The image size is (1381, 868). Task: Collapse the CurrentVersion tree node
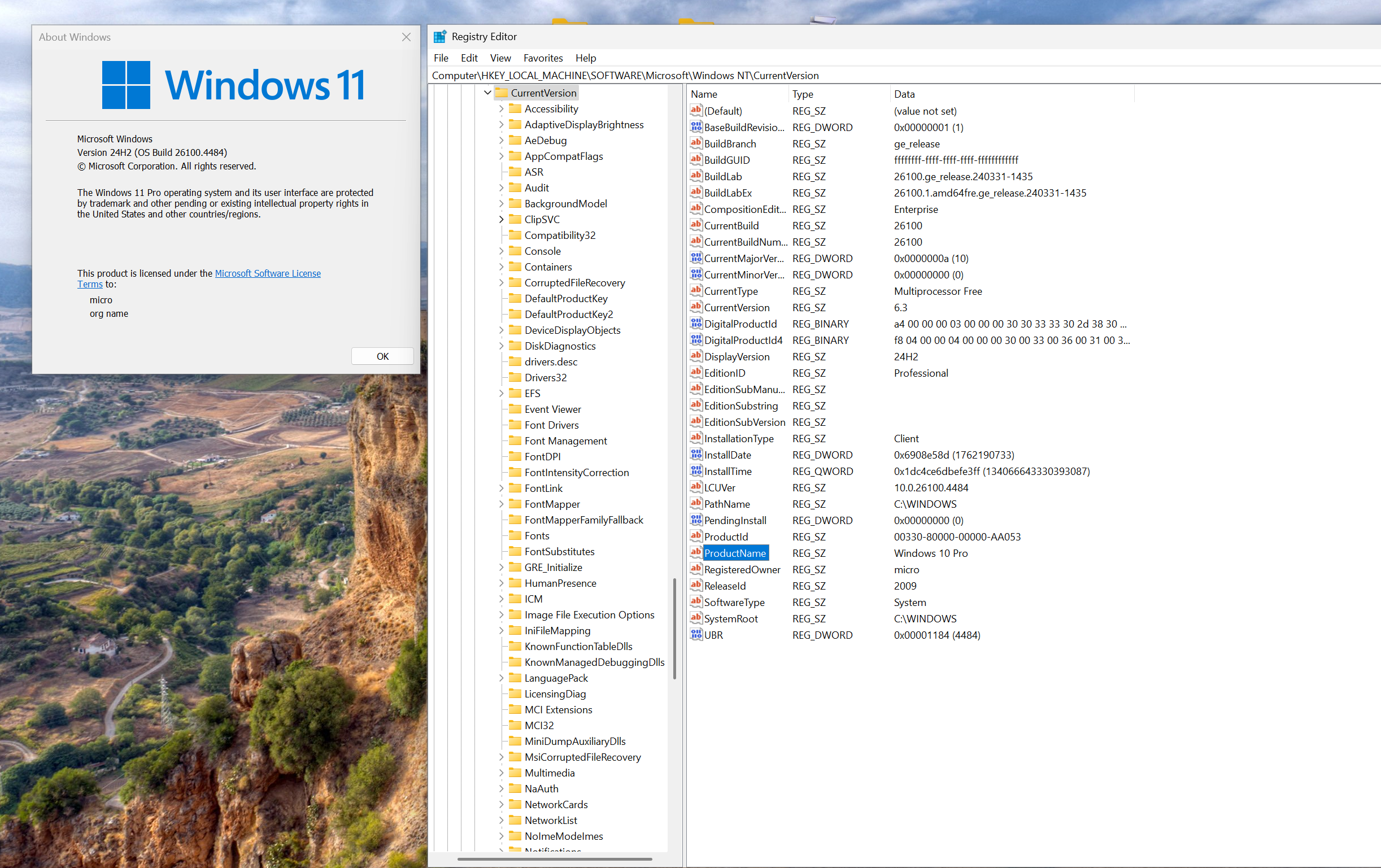coord(487,93)
